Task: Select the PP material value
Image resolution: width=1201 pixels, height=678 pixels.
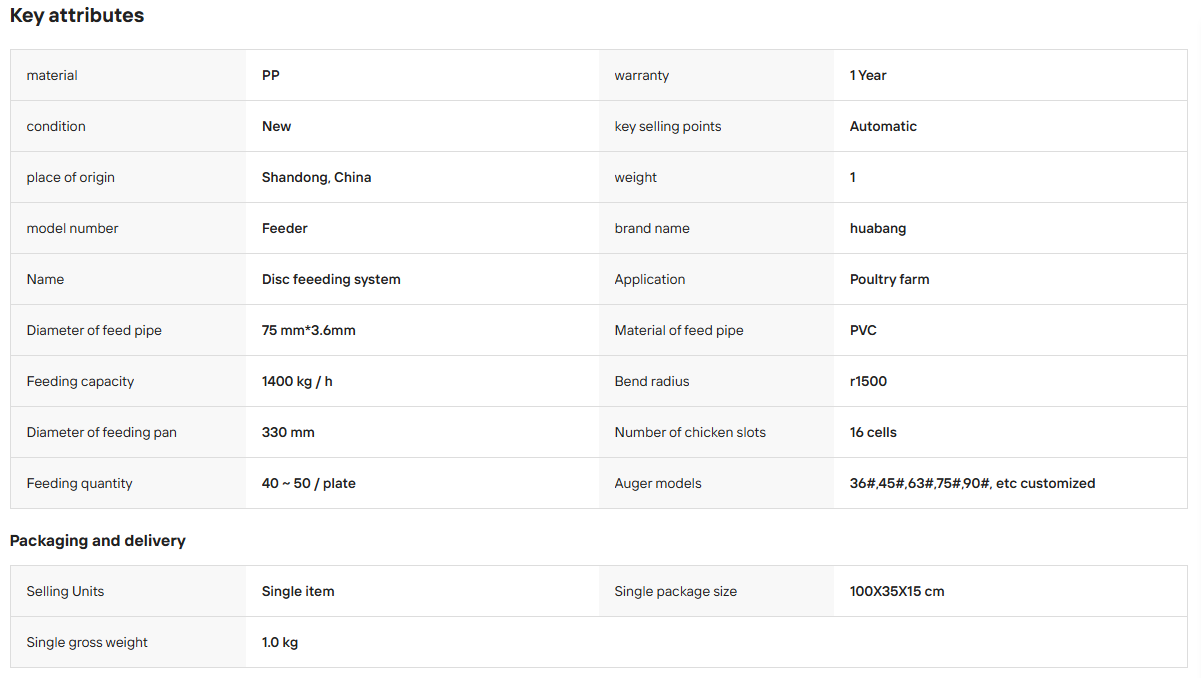Action: [x=271, y=75]
